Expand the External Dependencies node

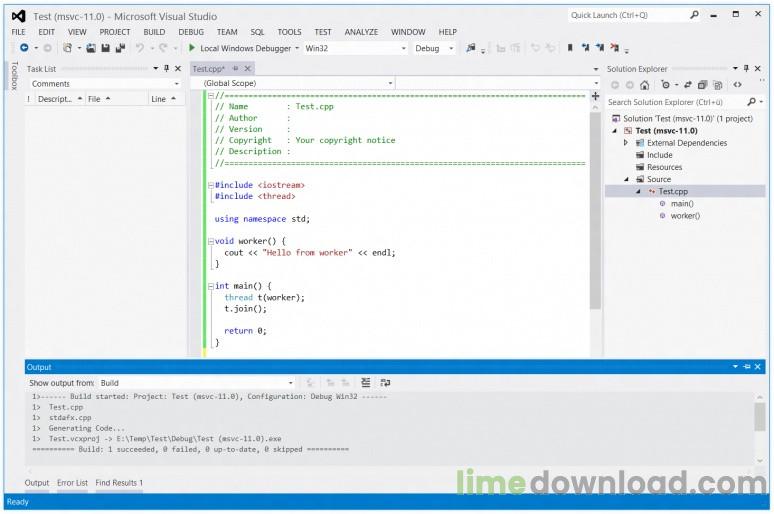[626, 143]
